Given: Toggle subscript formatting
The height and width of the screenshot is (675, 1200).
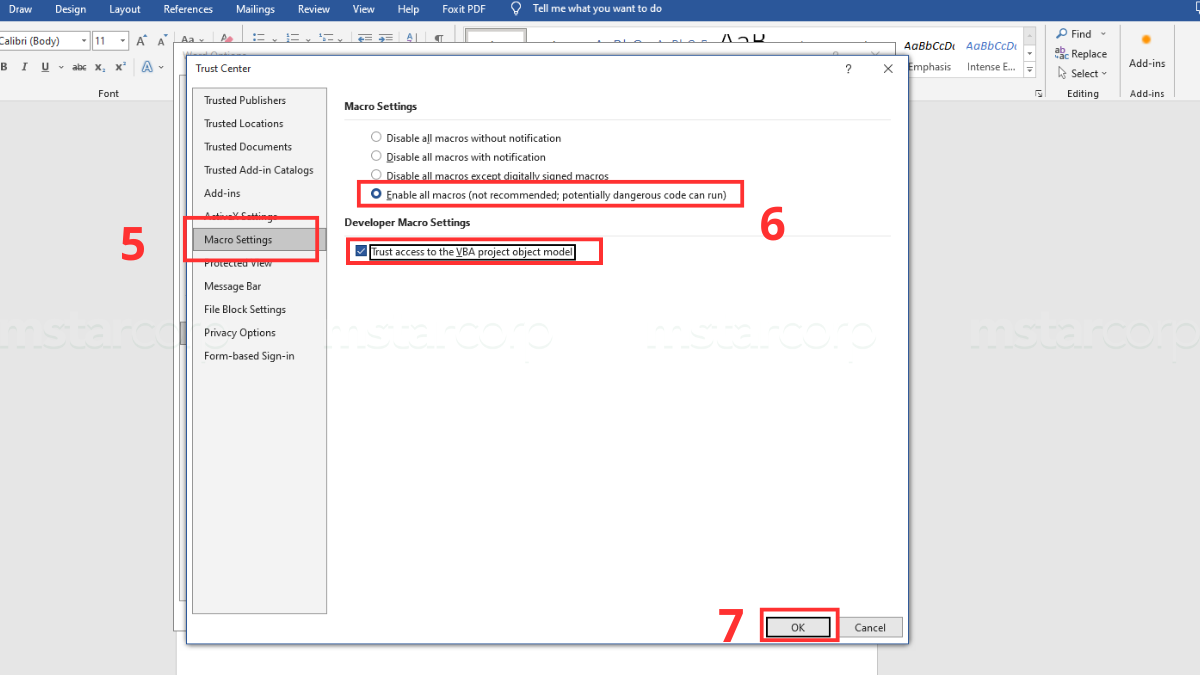Looking at the screenshot, I should coord(100,67).
